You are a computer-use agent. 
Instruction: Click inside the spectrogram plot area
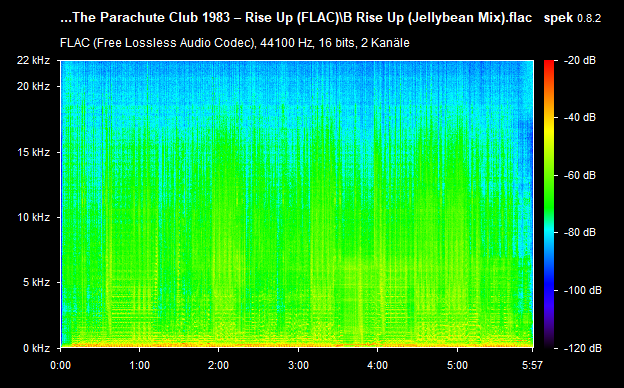coord(297,204)
